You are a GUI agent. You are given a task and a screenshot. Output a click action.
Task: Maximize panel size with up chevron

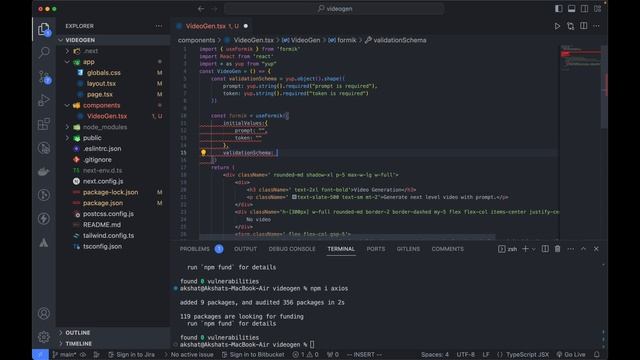click(583, 249)
